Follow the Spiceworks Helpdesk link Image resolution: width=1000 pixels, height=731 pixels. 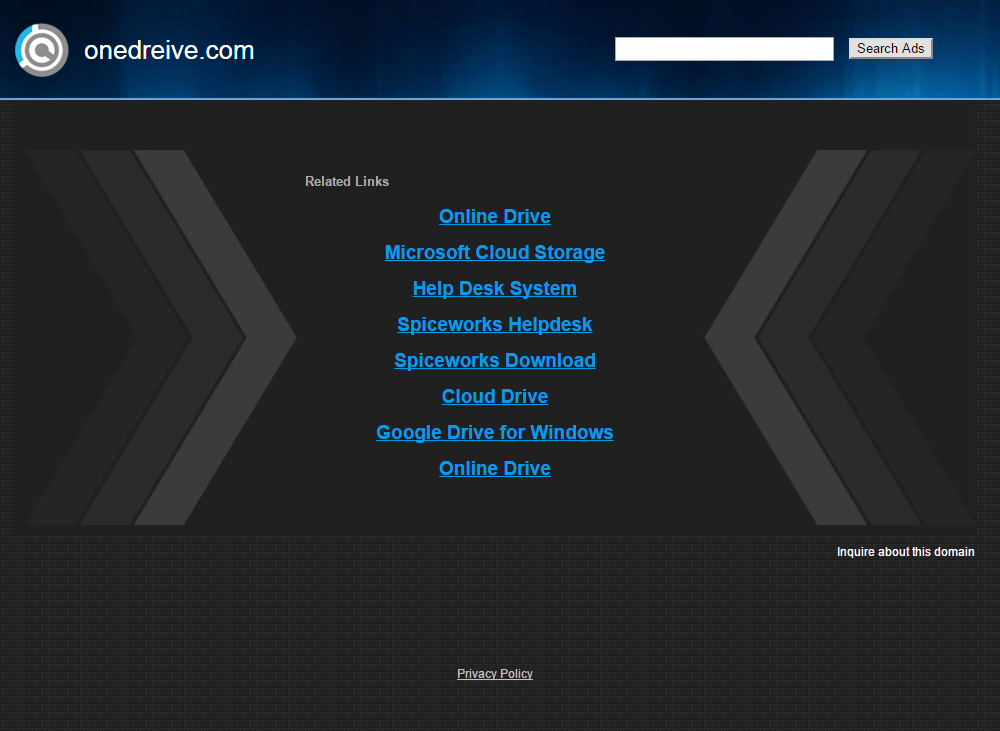pyautogui.click(x=494, y=325)
